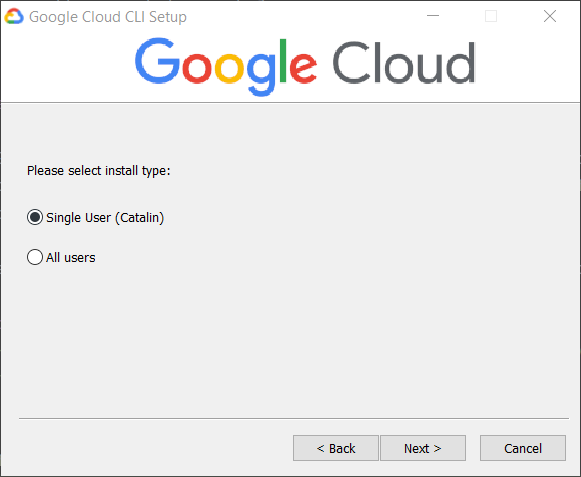The width and height of the screenshot is (581, 477).
Task: Click the greyed-out maximize window button
Action: 491,16
